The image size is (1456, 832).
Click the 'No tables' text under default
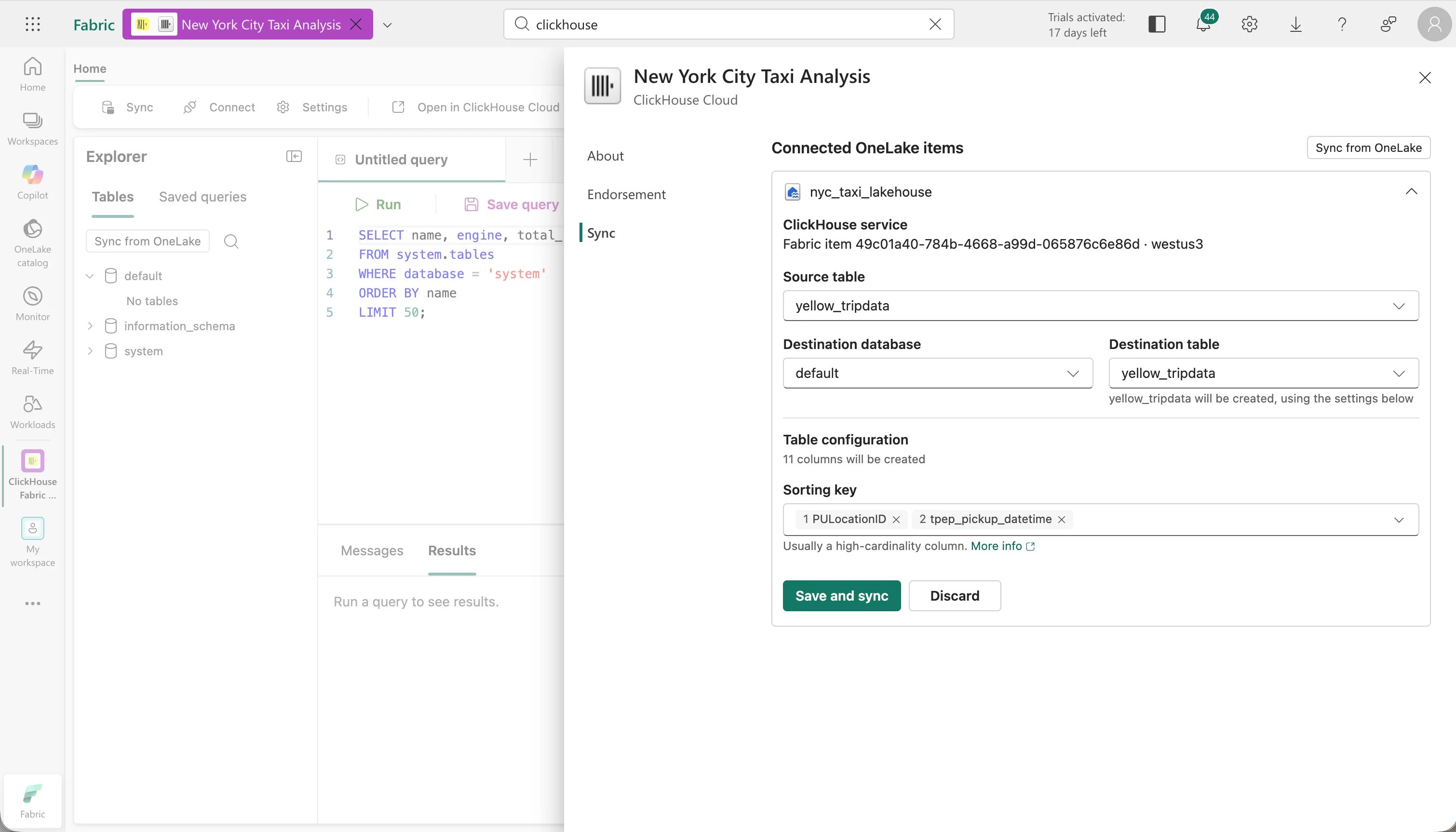pyautogui.click(x=152, y=301)
